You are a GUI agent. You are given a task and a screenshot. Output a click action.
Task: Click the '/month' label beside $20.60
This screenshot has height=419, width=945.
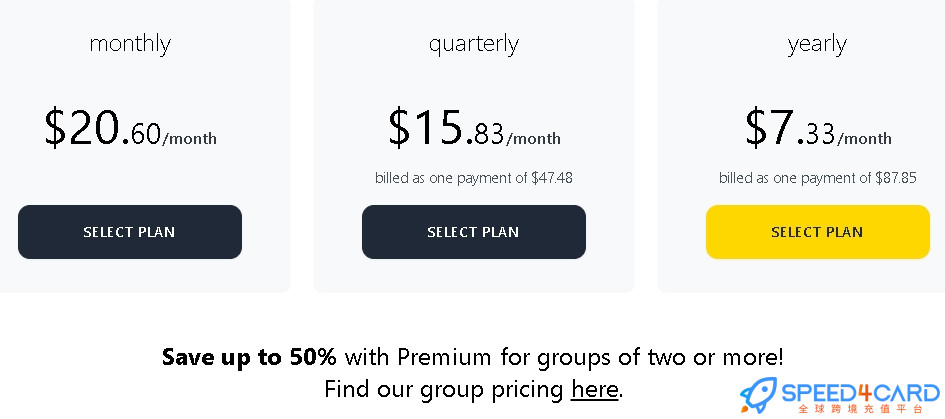(x=189, y=139)
